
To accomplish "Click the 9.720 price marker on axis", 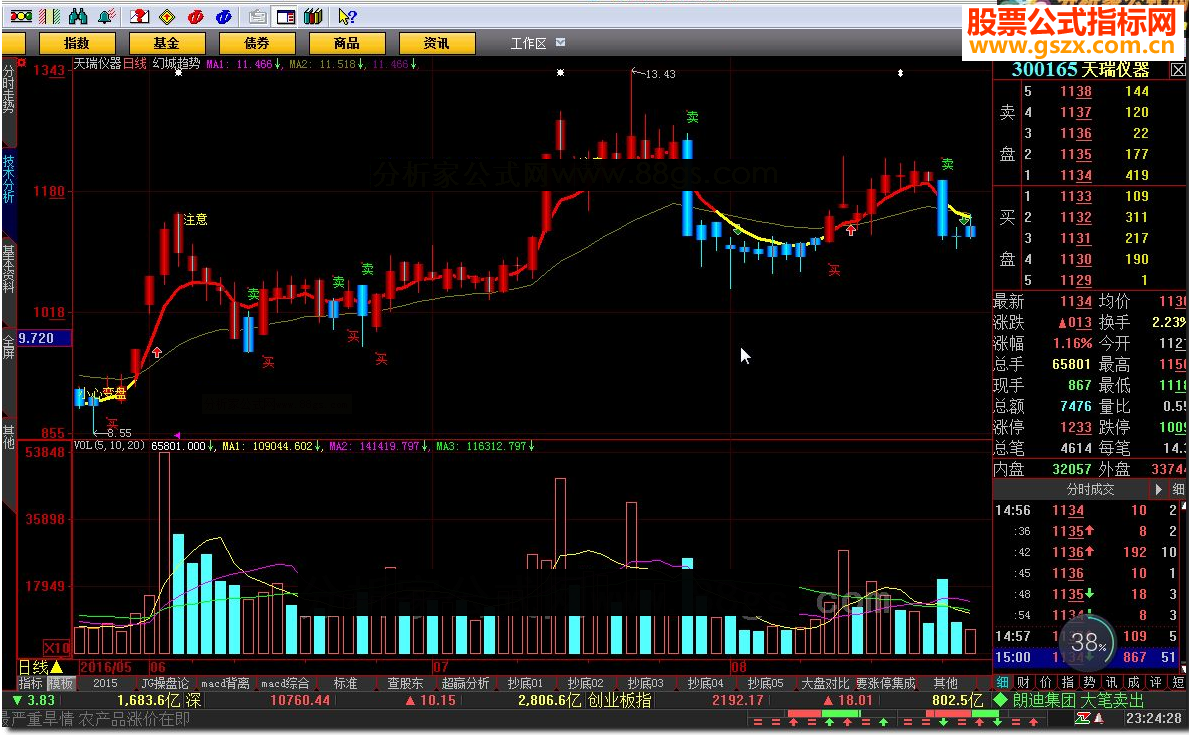I will 44,338.
